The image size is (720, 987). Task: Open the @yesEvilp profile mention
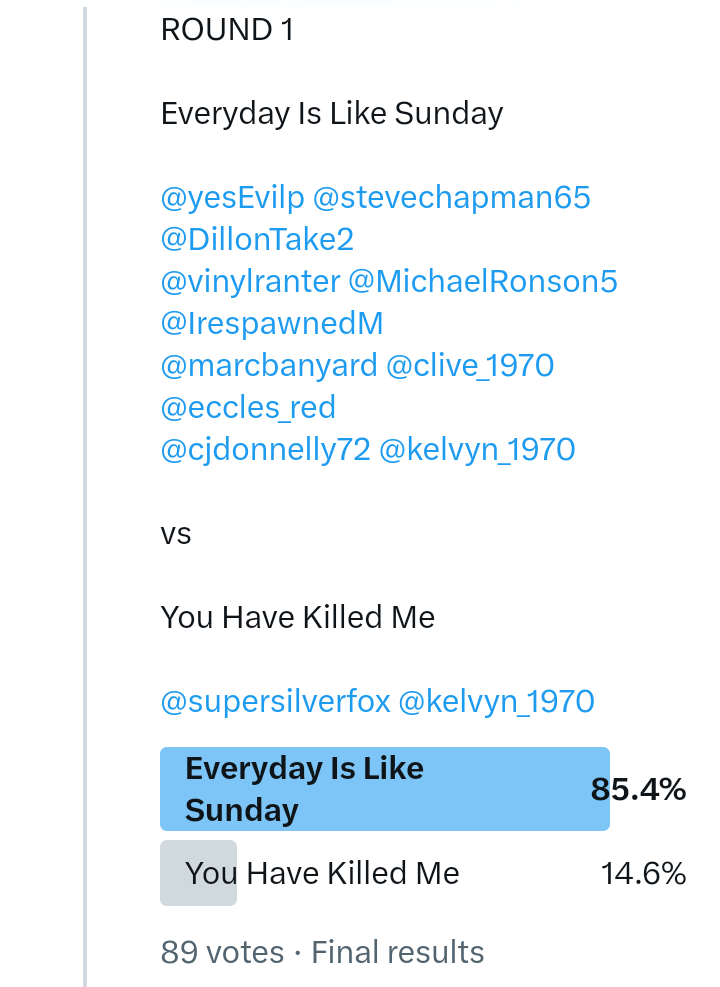click(232, 198)
